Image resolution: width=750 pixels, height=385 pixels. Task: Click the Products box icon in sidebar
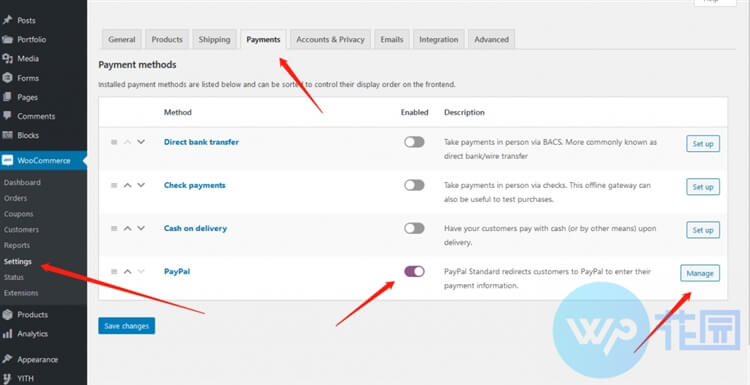(x=7, y=315)
